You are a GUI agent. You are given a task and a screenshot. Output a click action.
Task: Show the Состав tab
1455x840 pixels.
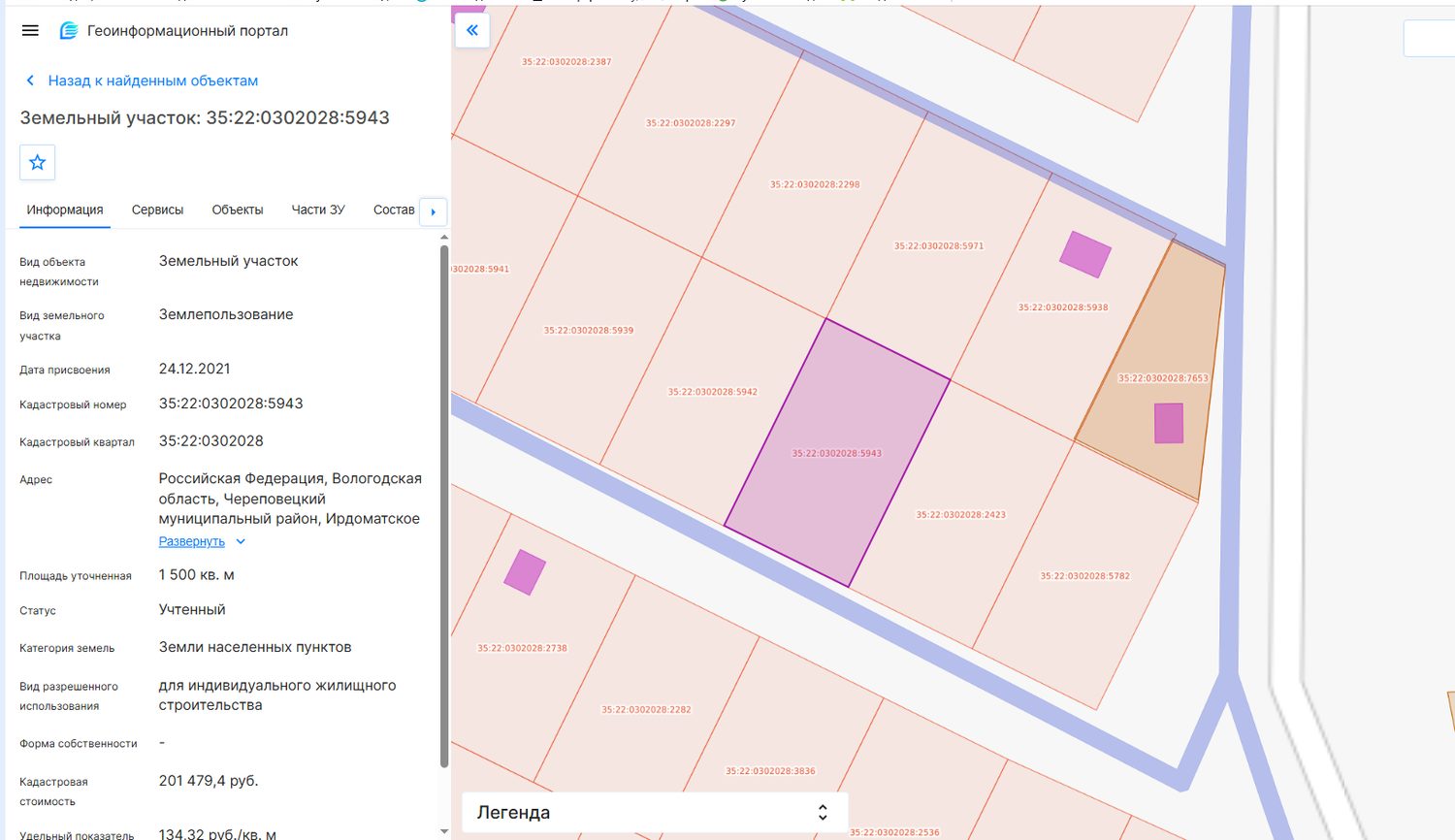click(394, 210)
